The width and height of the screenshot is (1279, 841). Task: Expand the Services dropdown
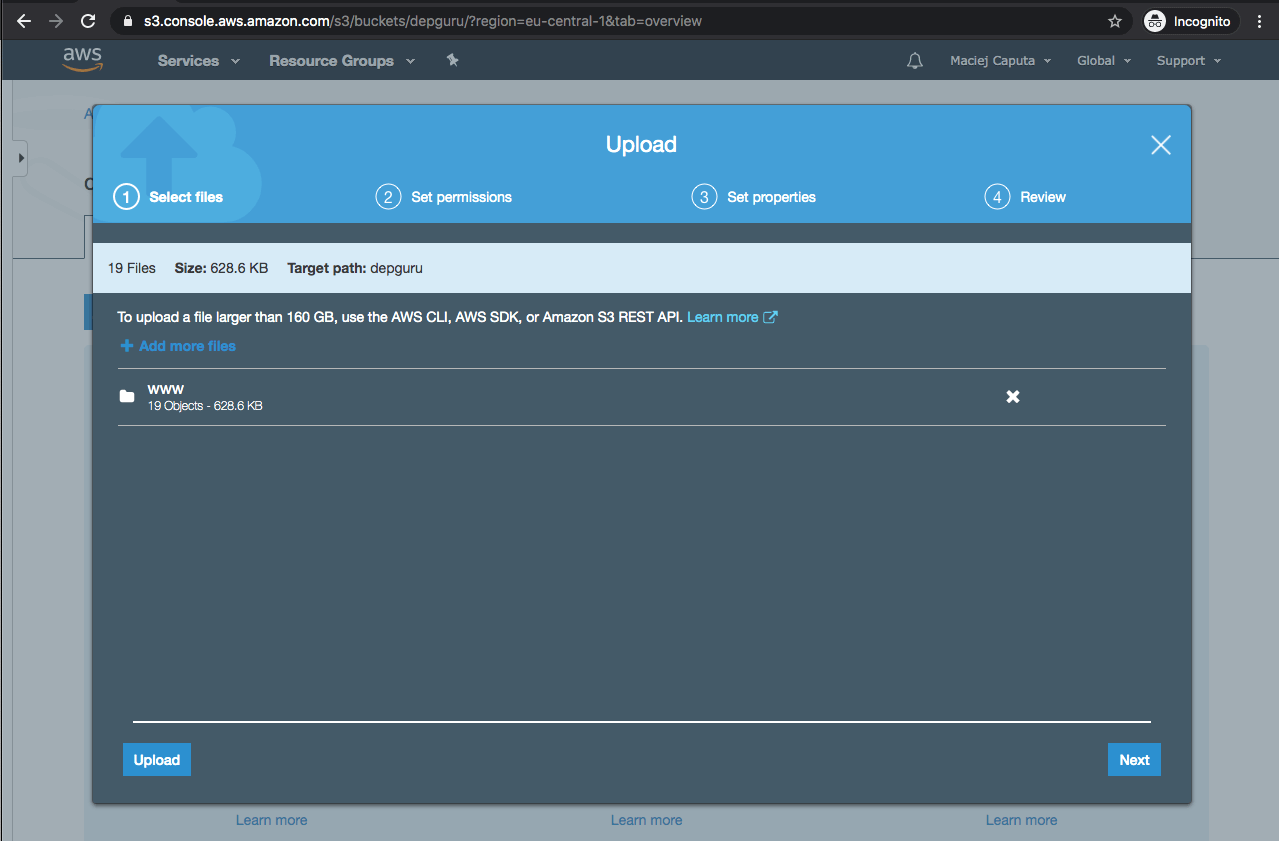pos(198,61)
